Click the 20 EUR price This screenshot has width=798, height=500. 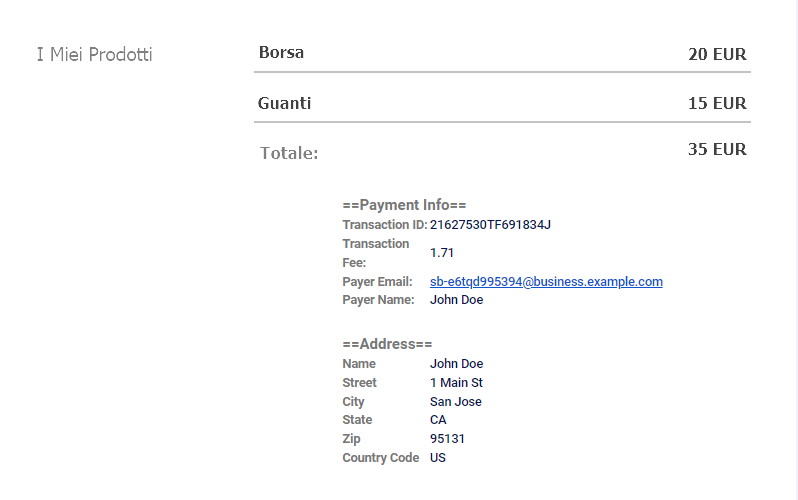[x=717, y=54]
